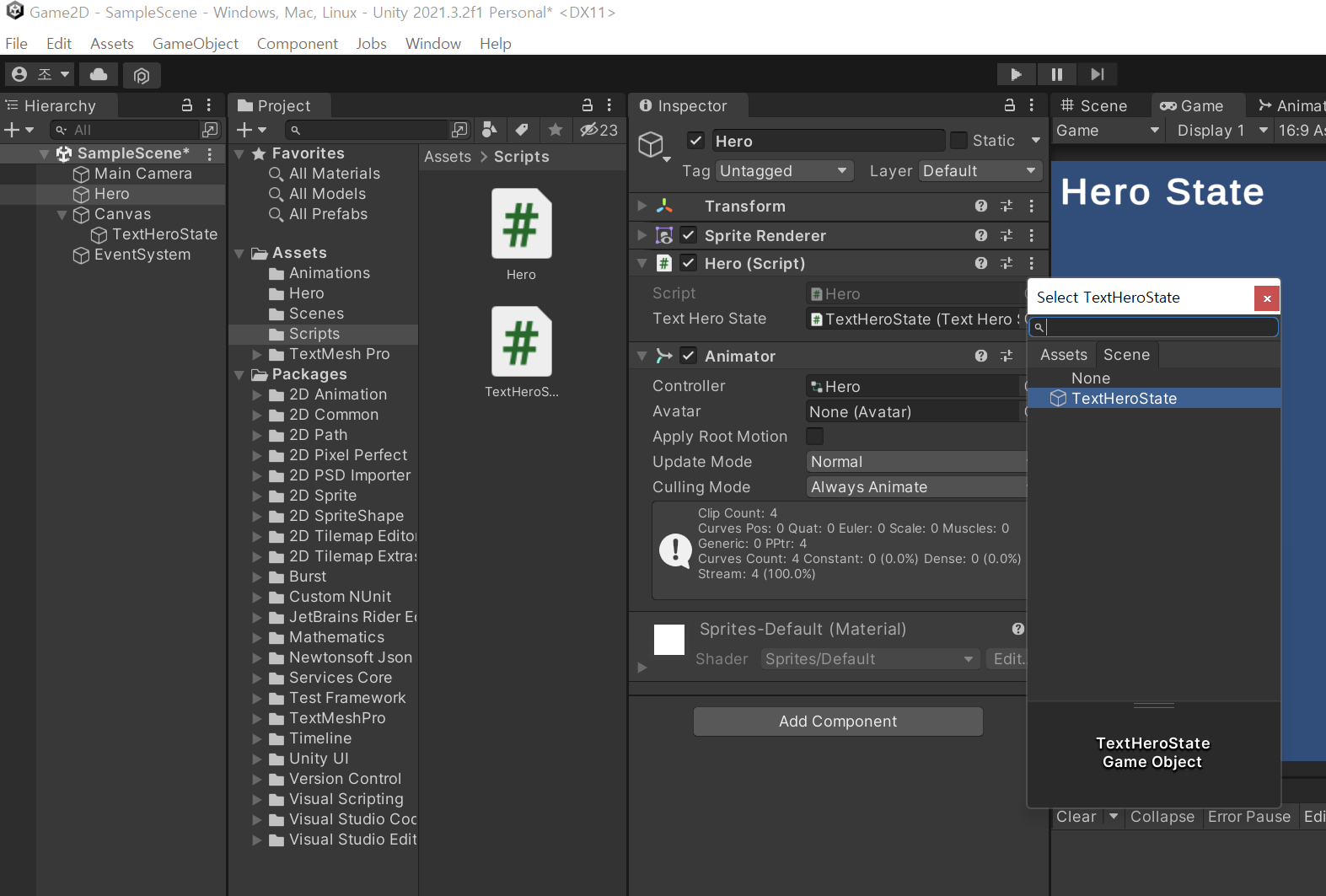The width and height of the screenshot is (1326, 896).
Task: Open Sprite Renderer help icon
Action: coord(981,235)
